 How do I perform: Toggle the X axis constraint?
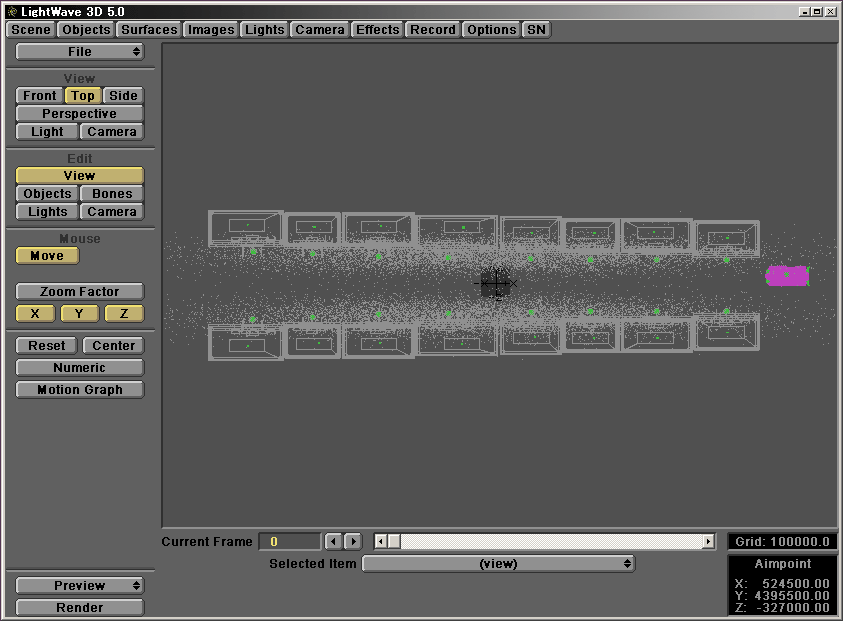coord(35,313)
